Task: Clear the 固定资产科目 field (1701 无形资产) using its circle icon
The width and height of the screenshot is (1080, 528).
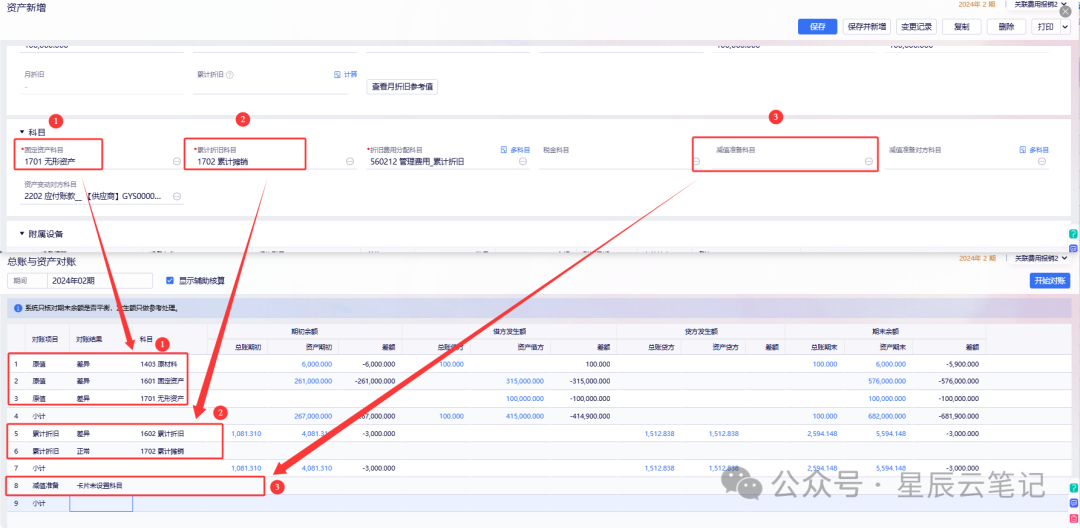Action: pos(177,162)
